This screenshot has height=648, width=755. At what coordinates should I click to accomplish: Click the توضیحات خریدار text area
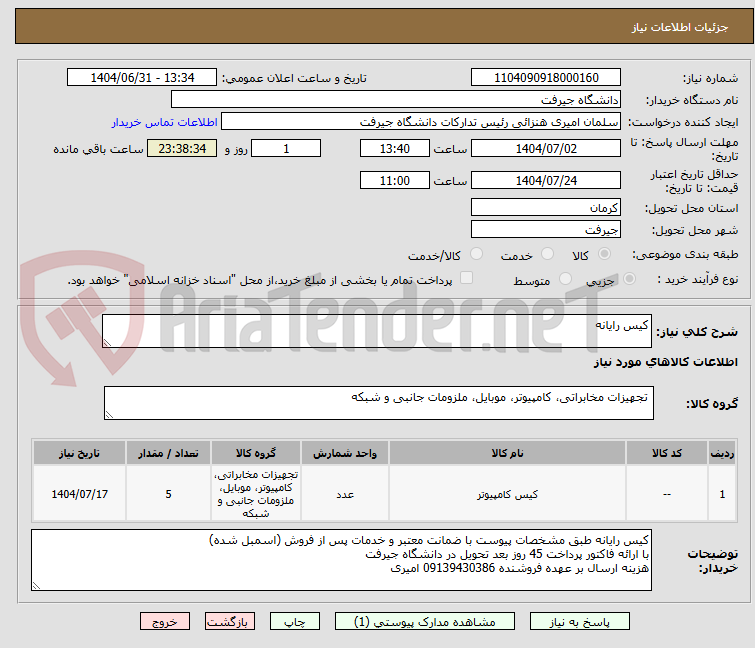[341, 560]
